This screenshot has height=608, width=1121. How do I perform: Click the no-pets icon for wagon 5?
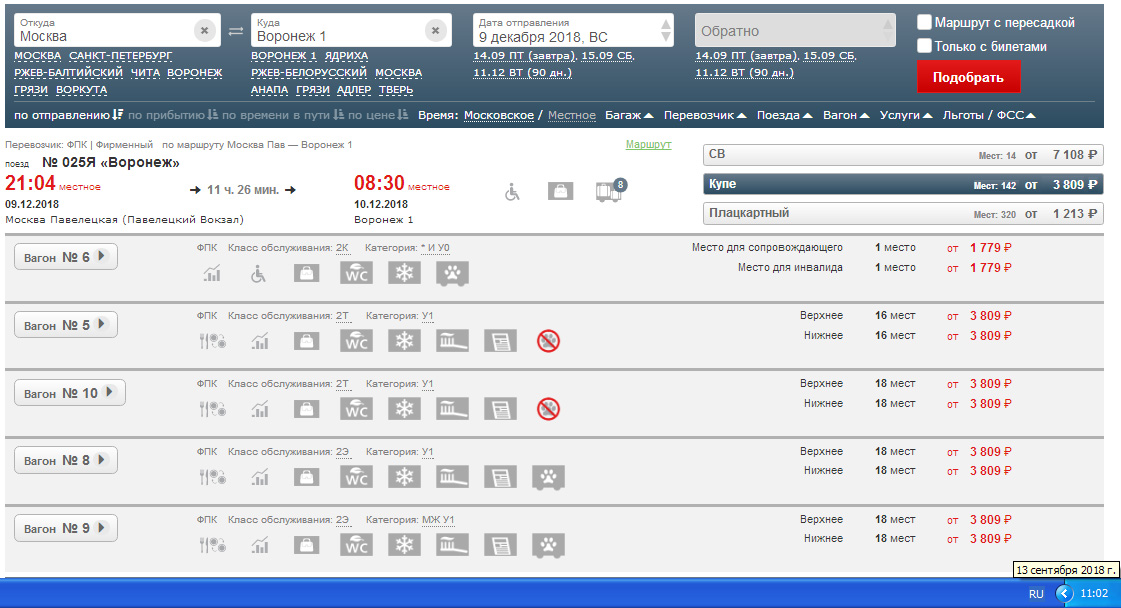click(x=547, y=341)
